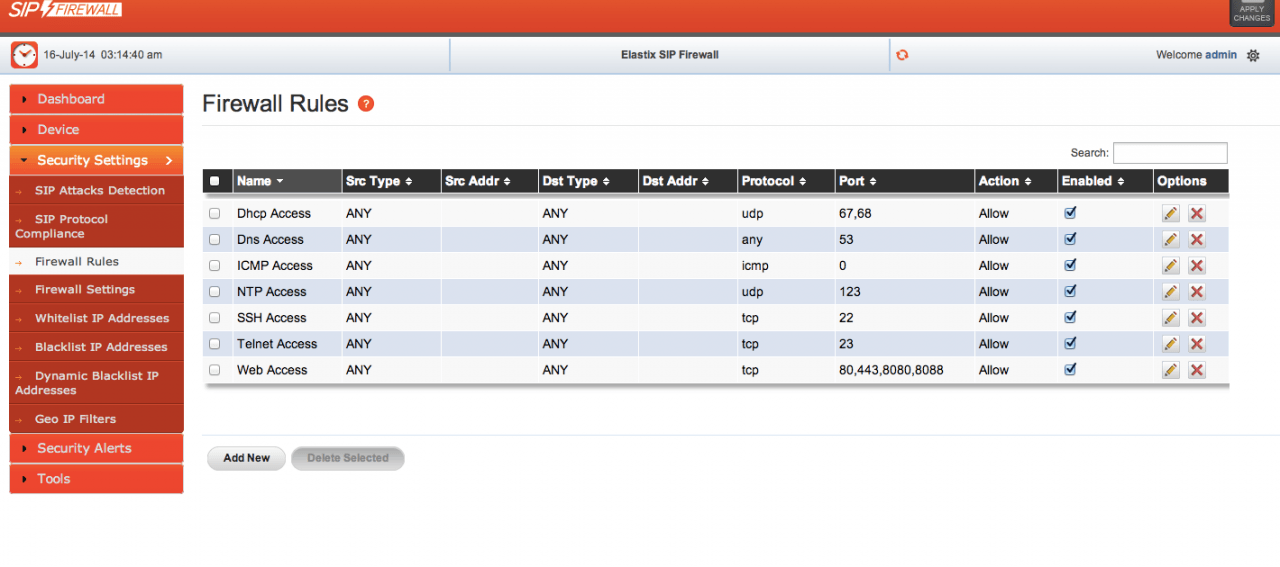The width and height of the screenshot is (1280, 567).
Task: Click the Apply Changes icon
Action: pyautogui.click(x=1251, y=12)
